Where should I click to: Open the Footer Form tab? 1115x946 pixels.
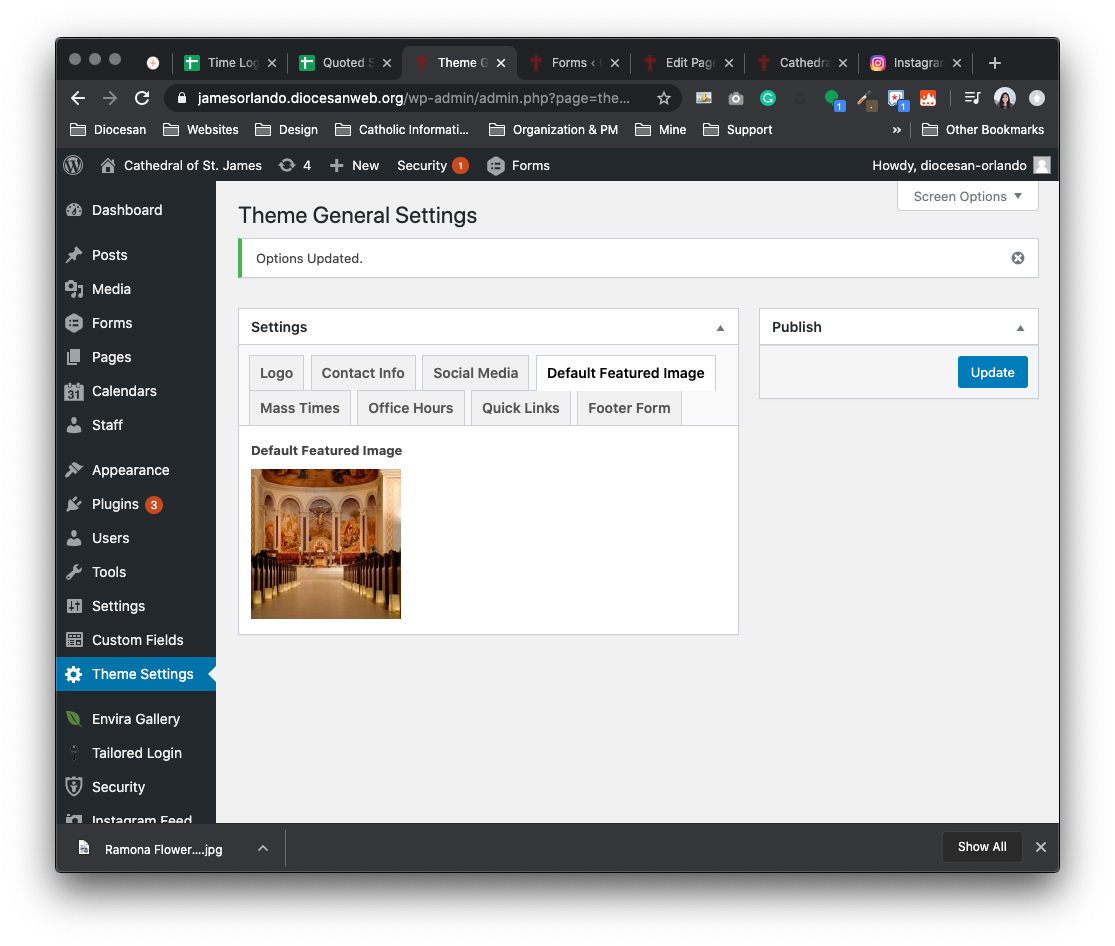tap(629, 408)
